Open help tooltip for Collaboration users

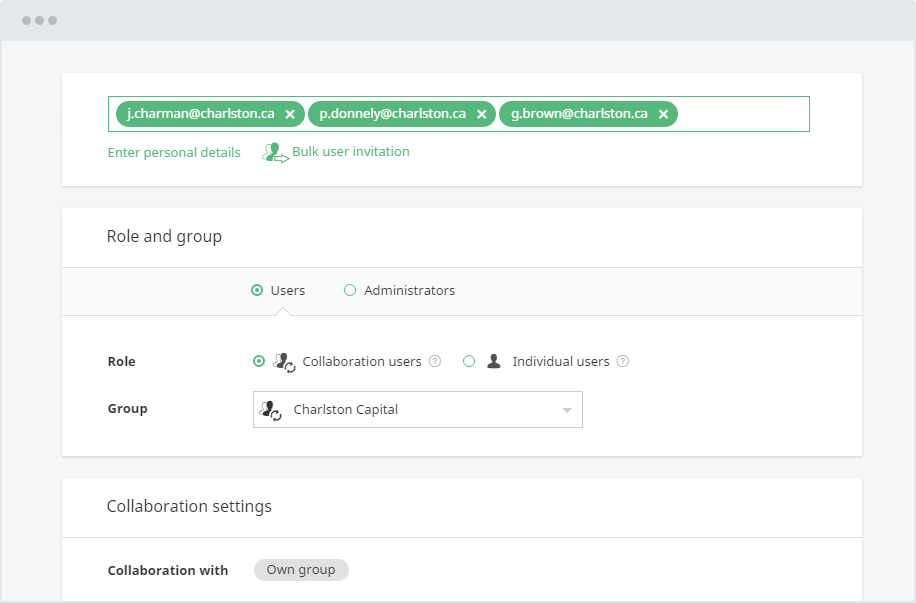pyautogui.click(x=435, y=362)
